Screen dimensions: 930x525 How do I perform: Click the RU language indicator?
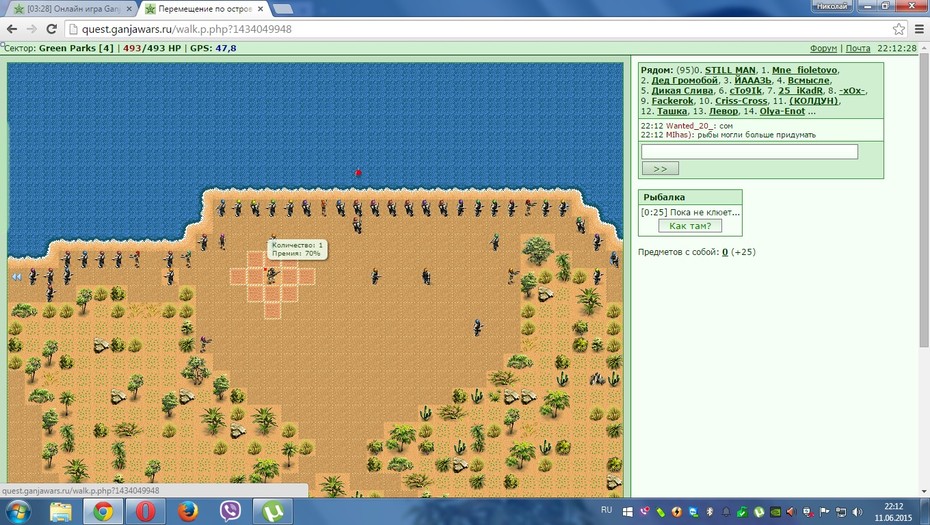pyautogui.click(x=606, y=510)
